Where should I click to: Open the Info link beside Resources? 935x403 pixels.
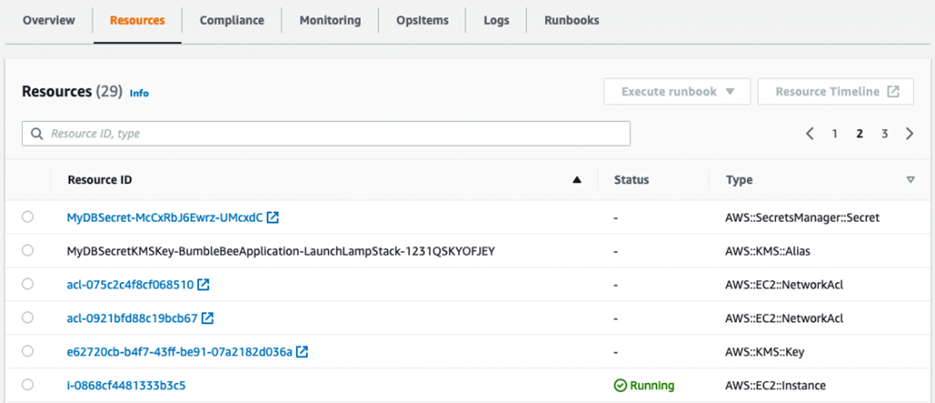tap(139, 93)
